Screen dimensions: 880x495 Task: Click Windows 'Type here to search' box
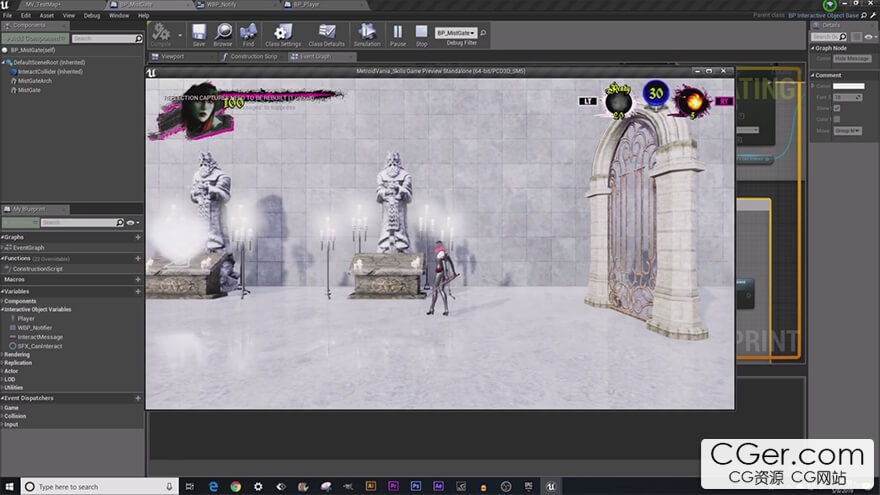[x=100, y=487]
